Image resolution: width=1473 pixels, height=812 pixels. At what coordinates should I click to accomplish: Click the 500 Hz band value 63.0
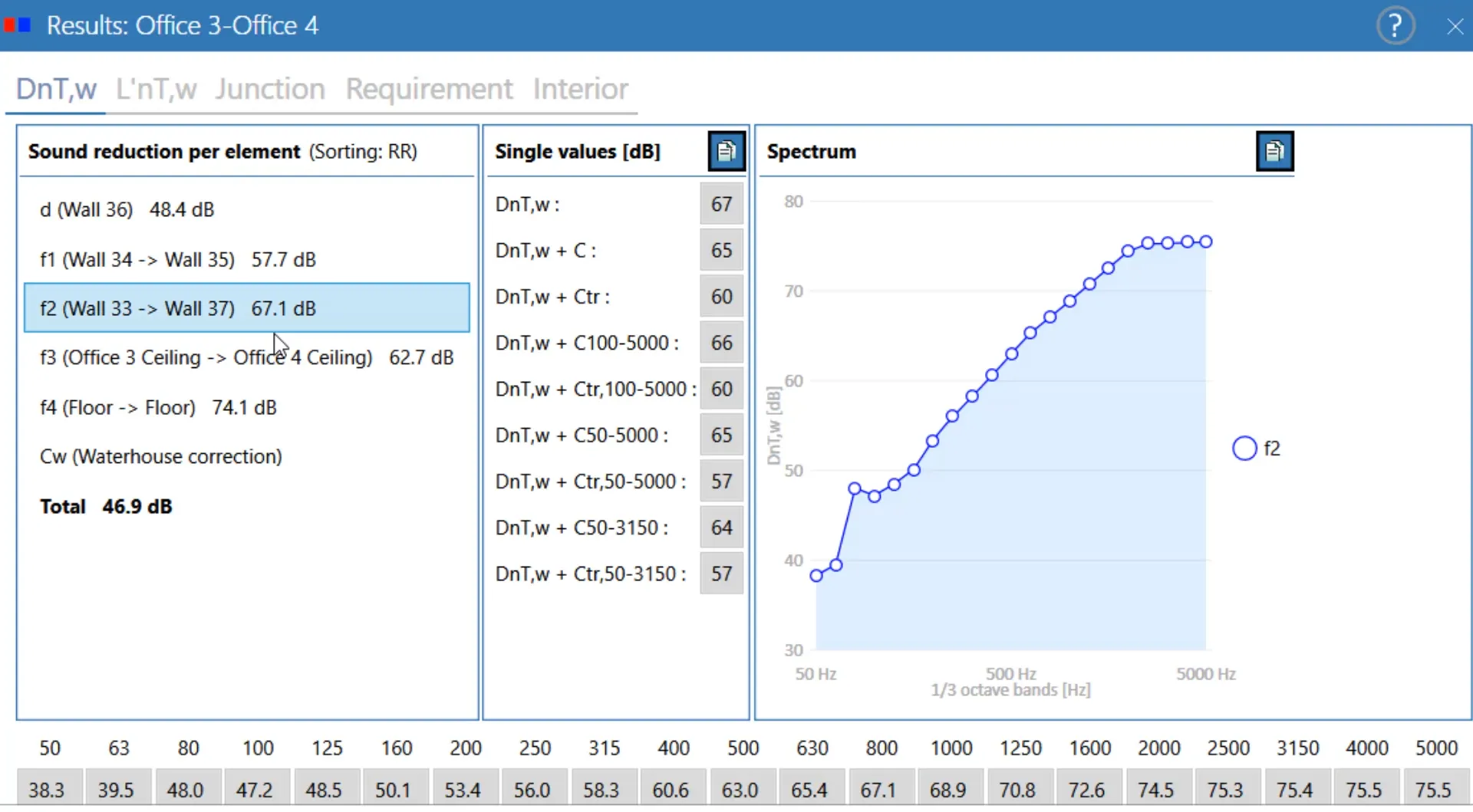(x=739, y=790)
